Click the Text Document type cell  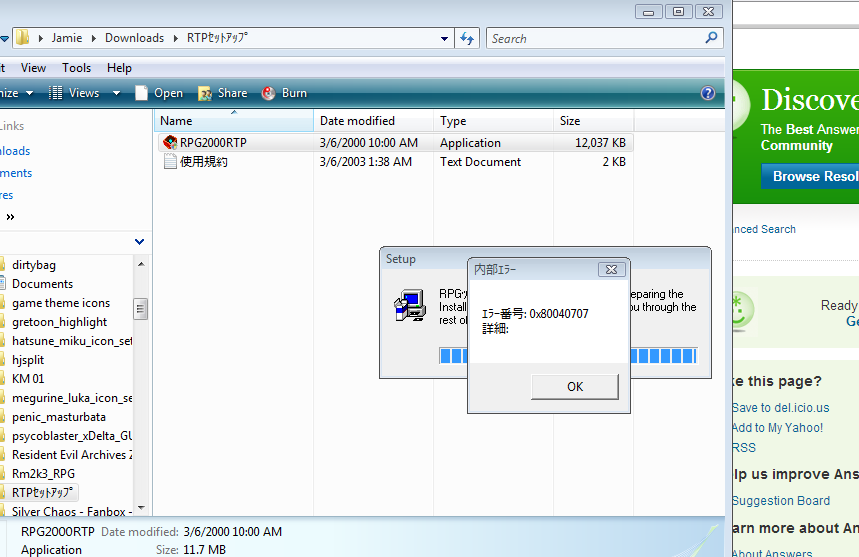tap(480, 162)
